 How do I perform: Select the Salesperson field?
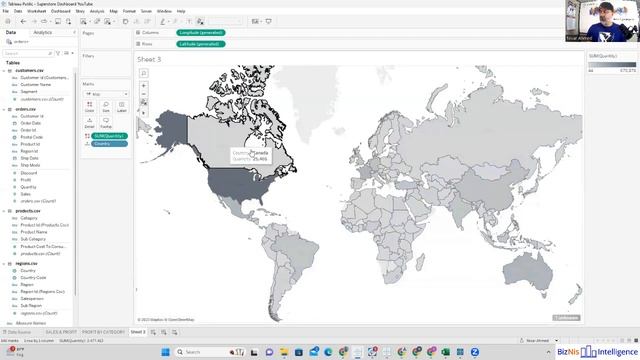(x=32, y=299)
